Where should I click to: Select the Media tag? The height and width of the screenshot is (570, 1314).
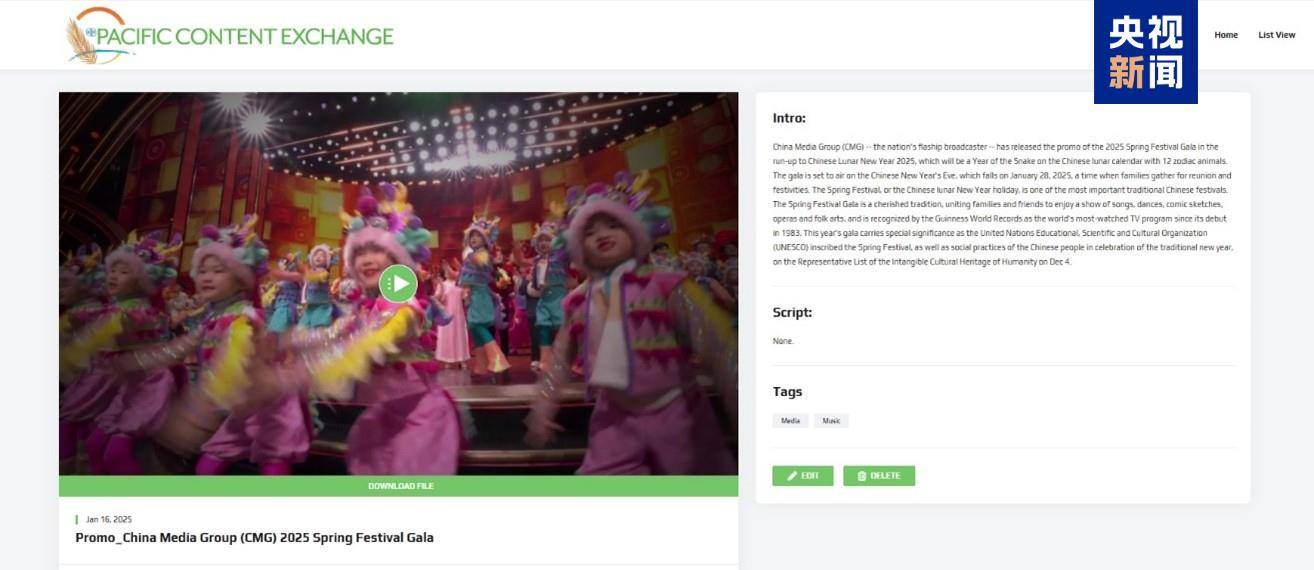click(x=790, y=421)
